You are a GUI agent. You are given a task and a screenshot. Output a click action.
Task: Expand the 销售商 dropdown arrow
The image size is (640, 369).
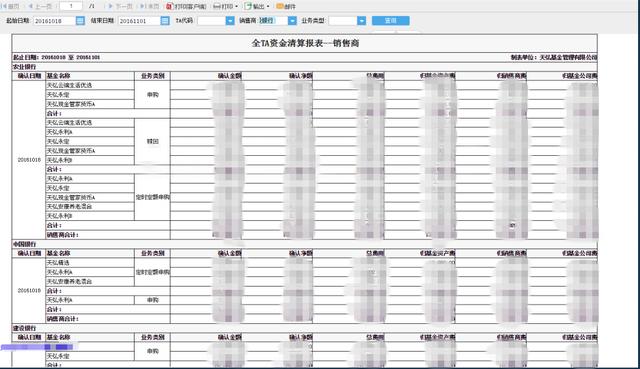[292, 20]
